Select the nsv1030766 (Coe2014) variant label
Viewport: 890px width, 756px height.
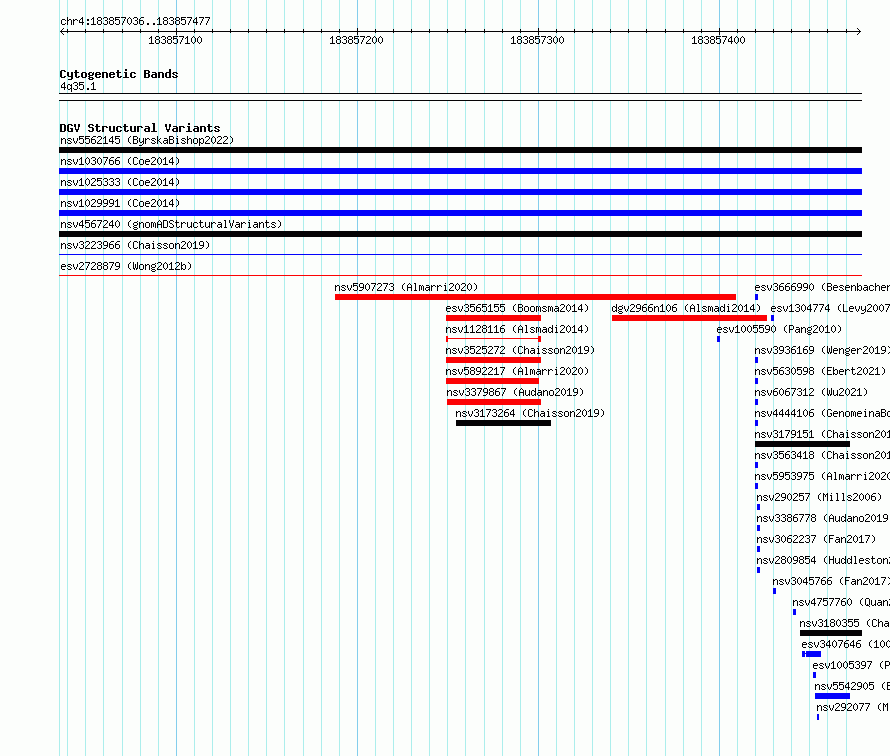(x=120, y=161)
